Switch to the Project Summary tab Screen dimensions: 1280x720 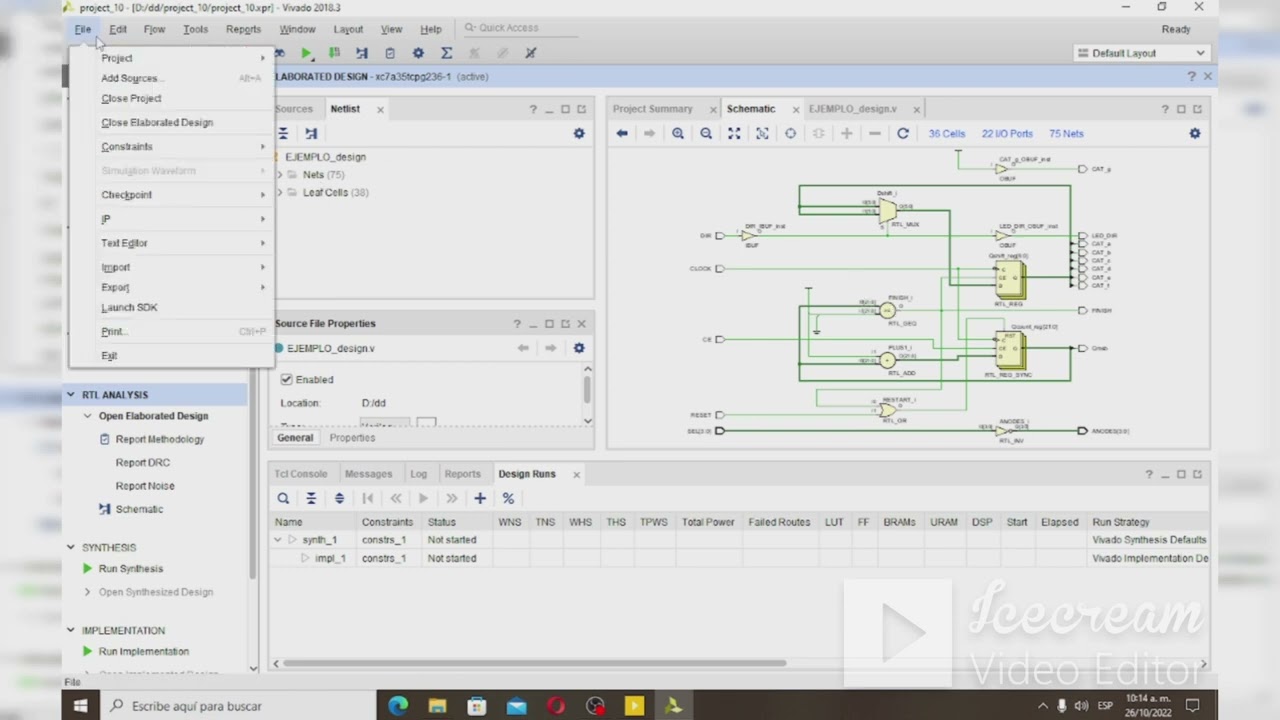653,109
